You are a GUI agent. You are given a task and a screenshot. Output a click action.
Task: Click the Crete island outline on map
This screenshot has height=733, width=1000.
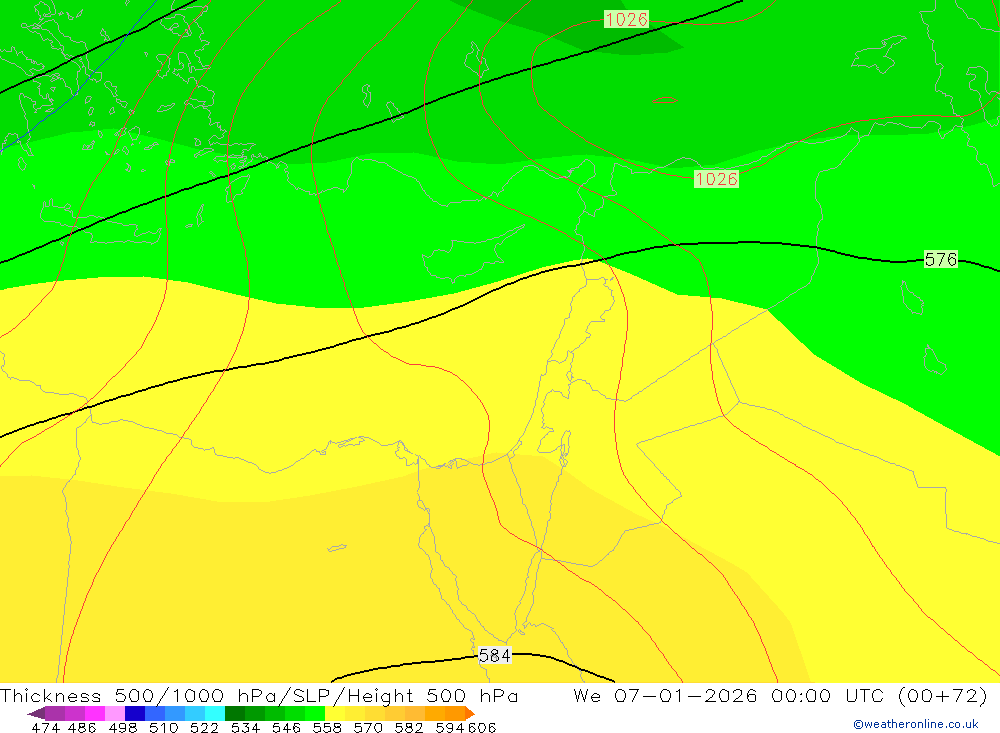pos(102,223)
